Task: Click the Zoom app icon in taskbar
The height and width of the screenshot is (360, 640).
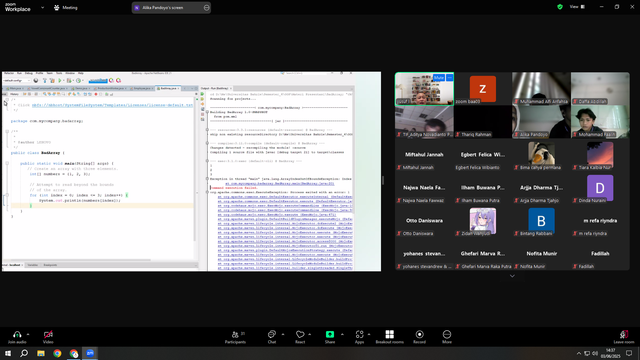Action: [90, 353]
